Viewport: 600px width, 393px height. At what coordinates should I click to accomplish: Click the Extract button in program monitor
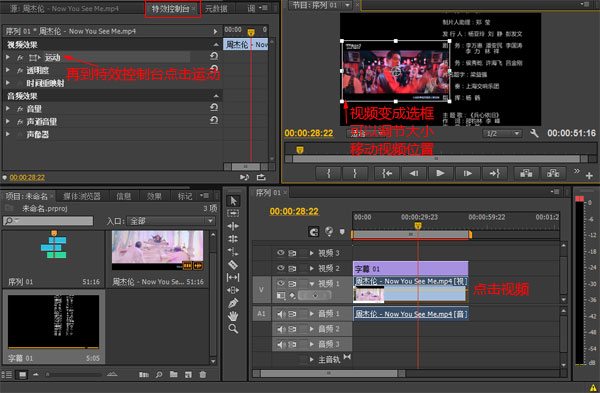[x=553, y=173]
